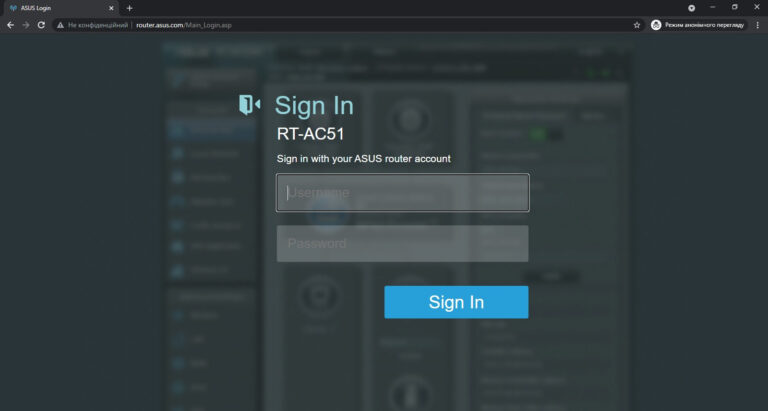Image resolution: width=768 pixels, height=411 pixels.
Task: Click the door-shaped Sign In logo icon
Action: coord(249,105)
